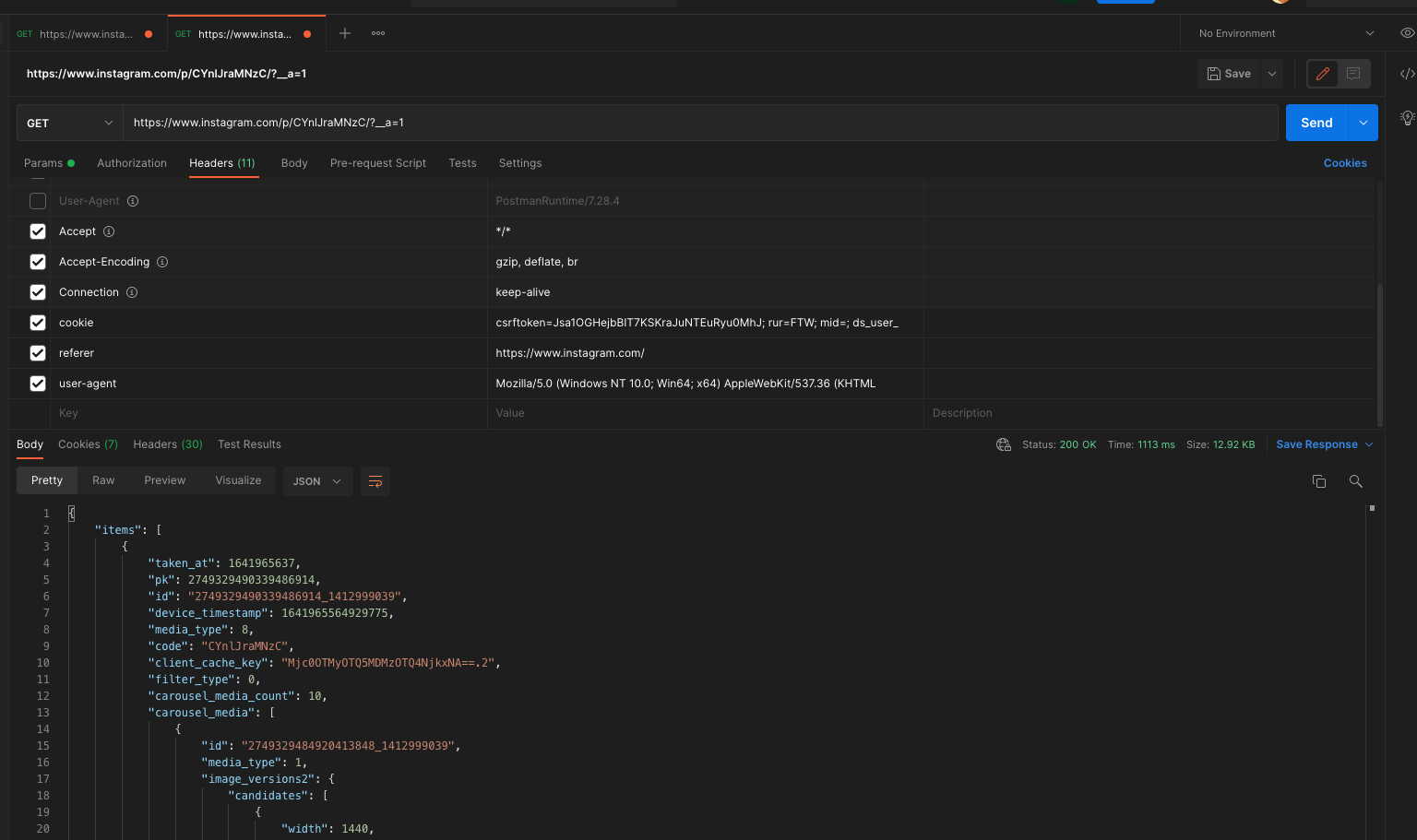Open the code snippet generator
This screenshot has height=840, width=1417.
tap(1406, 74)
